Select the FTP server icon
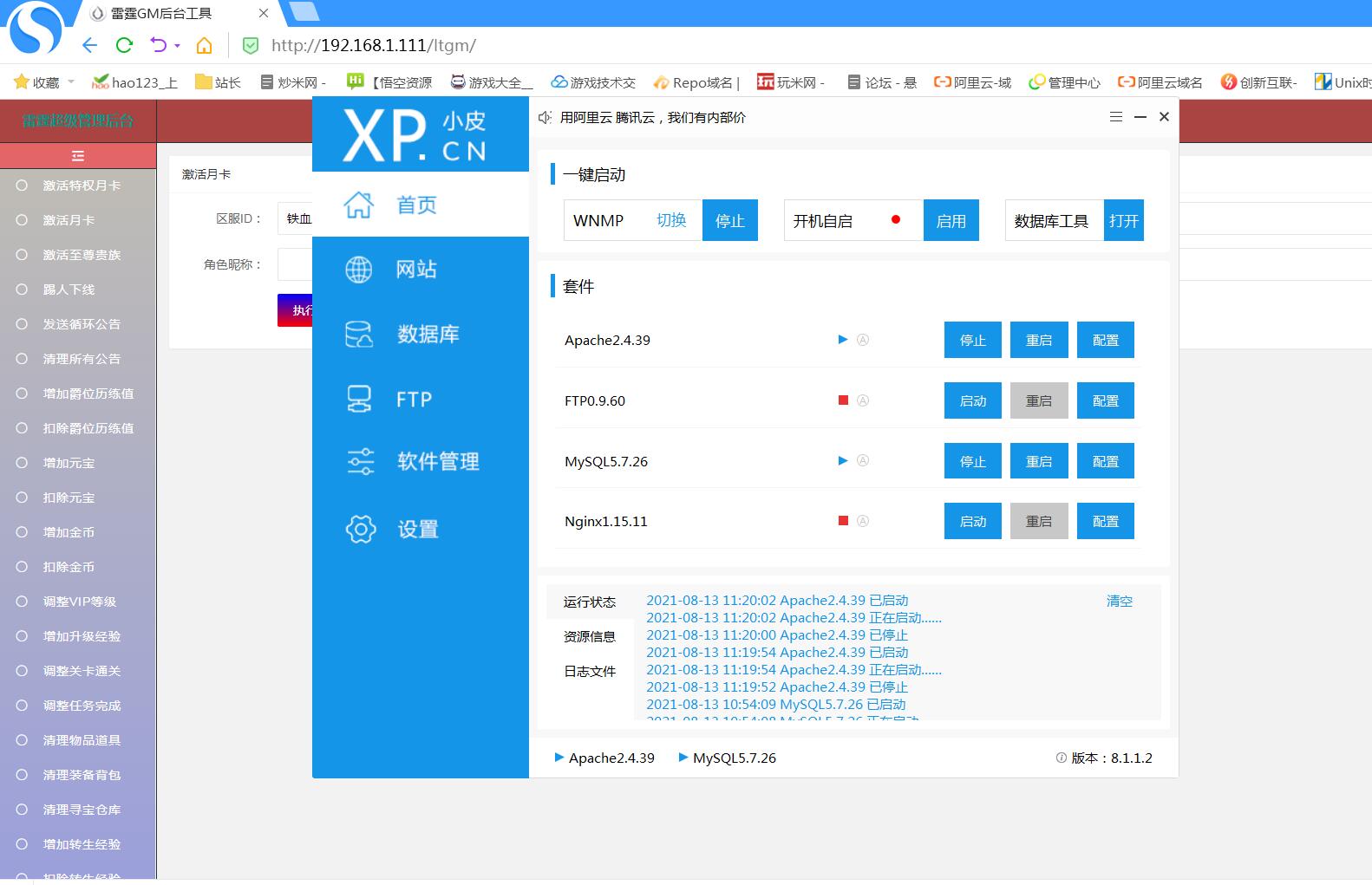Viewport: 1372px width, 885px height. pos(358,399)
